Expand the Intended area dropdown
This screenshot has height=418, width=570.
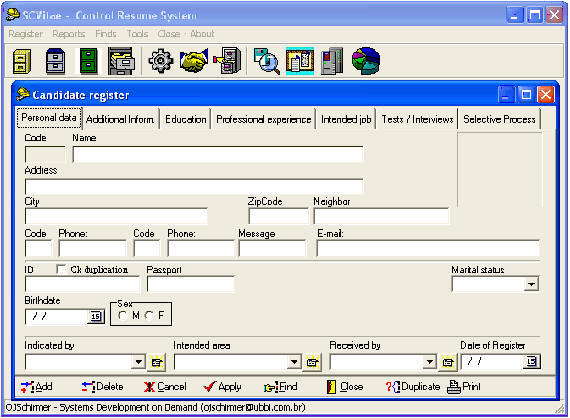click(x=294, y=362)
